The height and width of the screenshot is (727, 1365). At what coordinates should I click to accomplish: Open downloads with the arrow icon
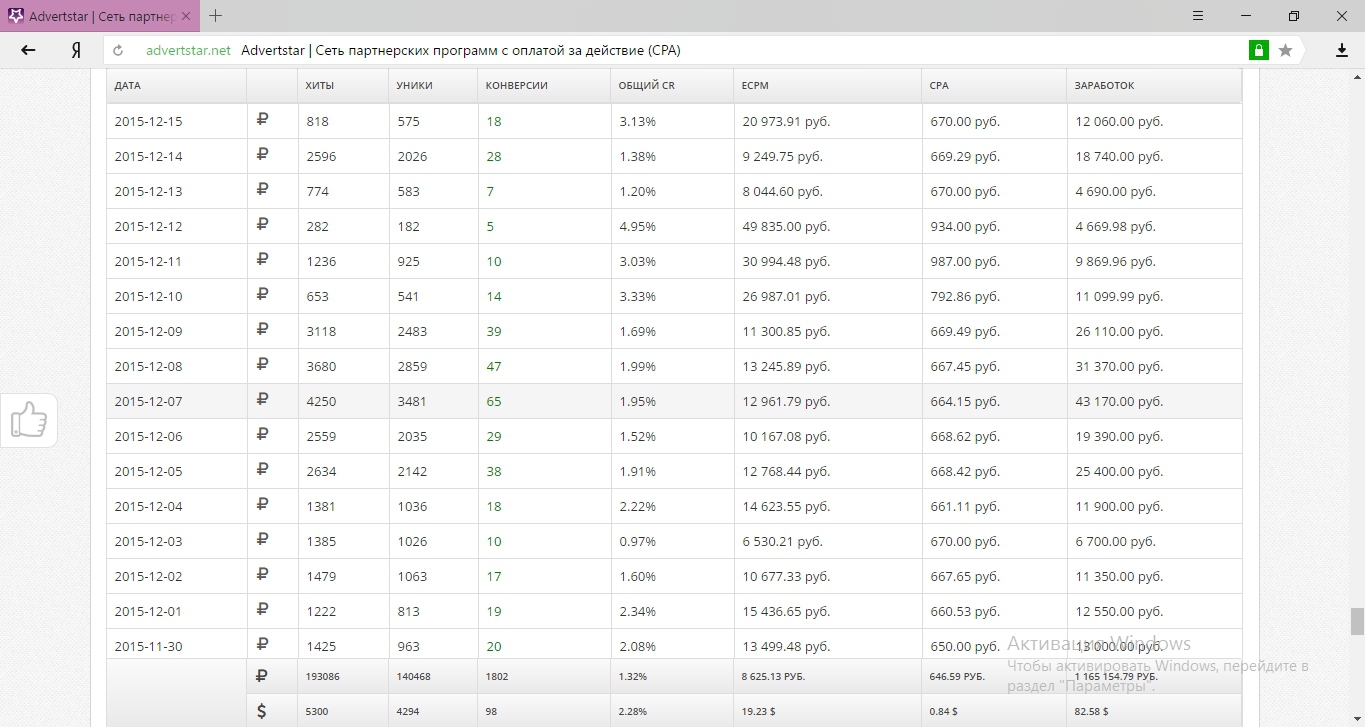click(x=1342, y=50)
